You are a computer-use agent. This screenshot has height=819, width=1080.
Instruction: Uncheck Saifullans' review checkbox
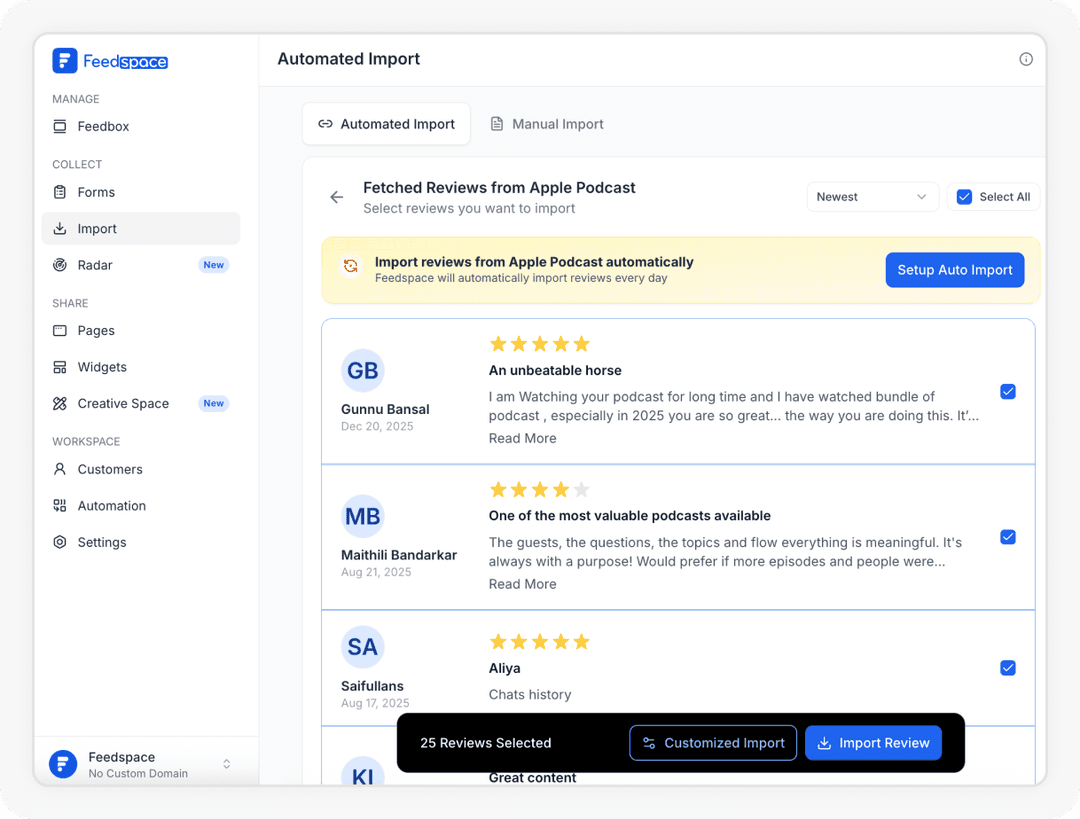[x=1008, y=668]
